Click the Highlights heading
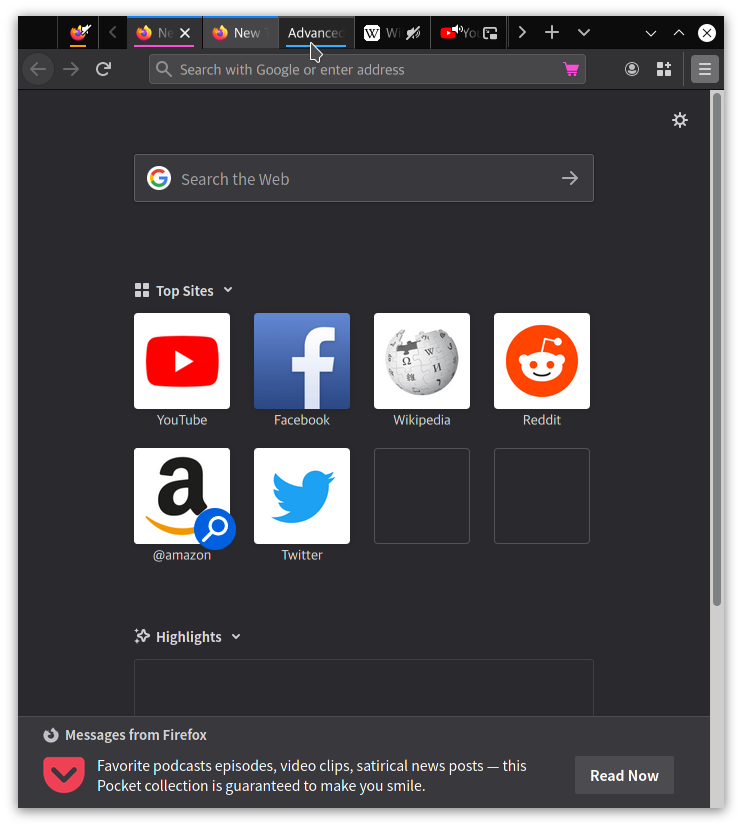Image resolution: width=742 pixels, height=828 pixels. [189, 637]
